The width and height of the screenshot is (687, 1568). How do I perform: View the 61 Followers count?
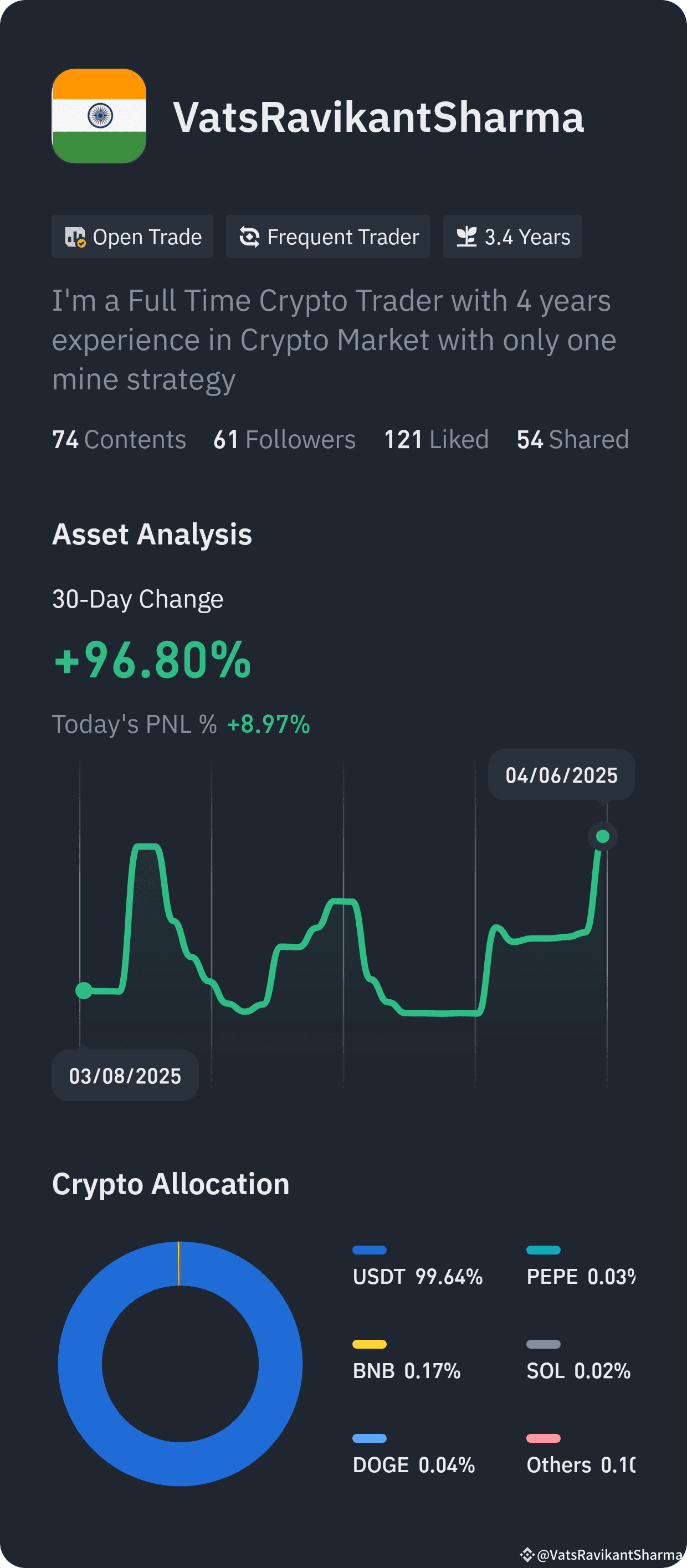tap(284, 439)
